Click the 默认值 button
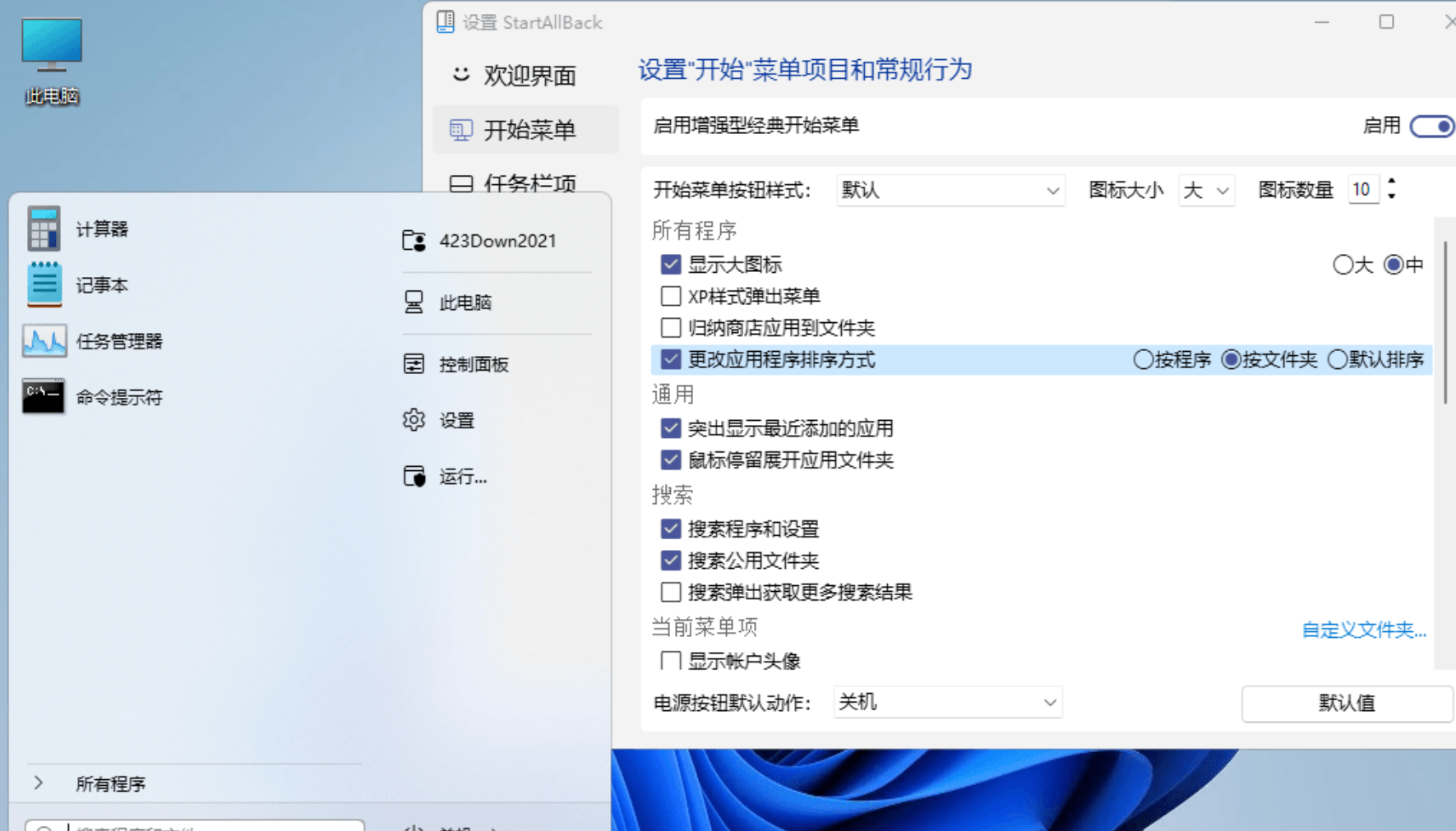The image size is (1456, 831). click(x=1347, y=703)
